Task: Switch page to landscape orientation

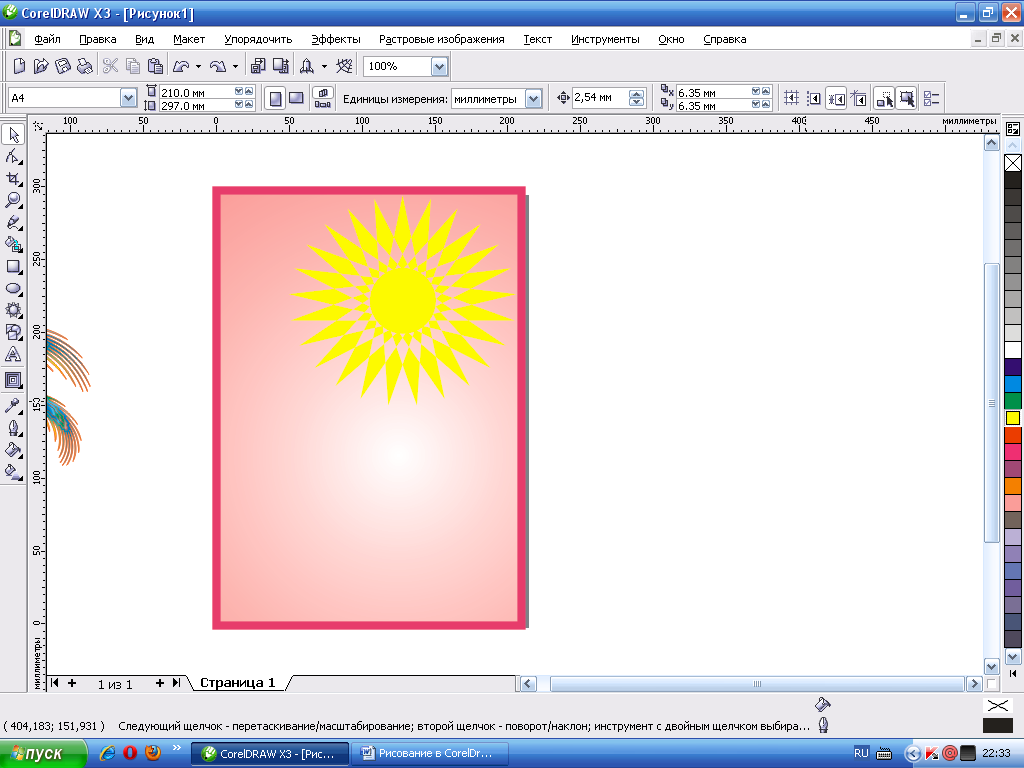Action: tap(296, 98)
